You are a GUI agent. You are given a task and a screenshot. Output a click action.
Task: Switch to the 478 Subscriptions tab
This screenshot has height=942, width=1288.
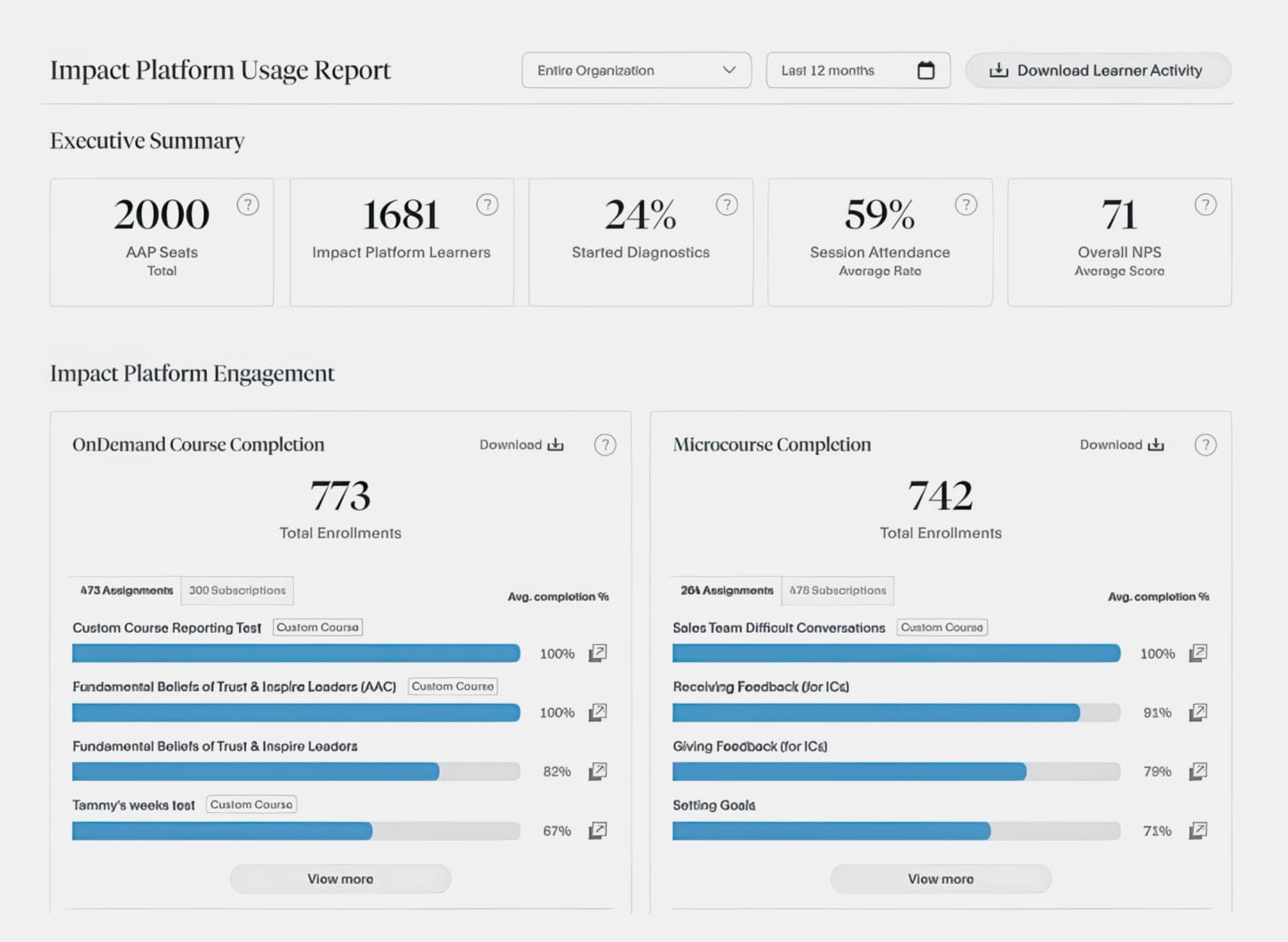click(x=838, y=590)
